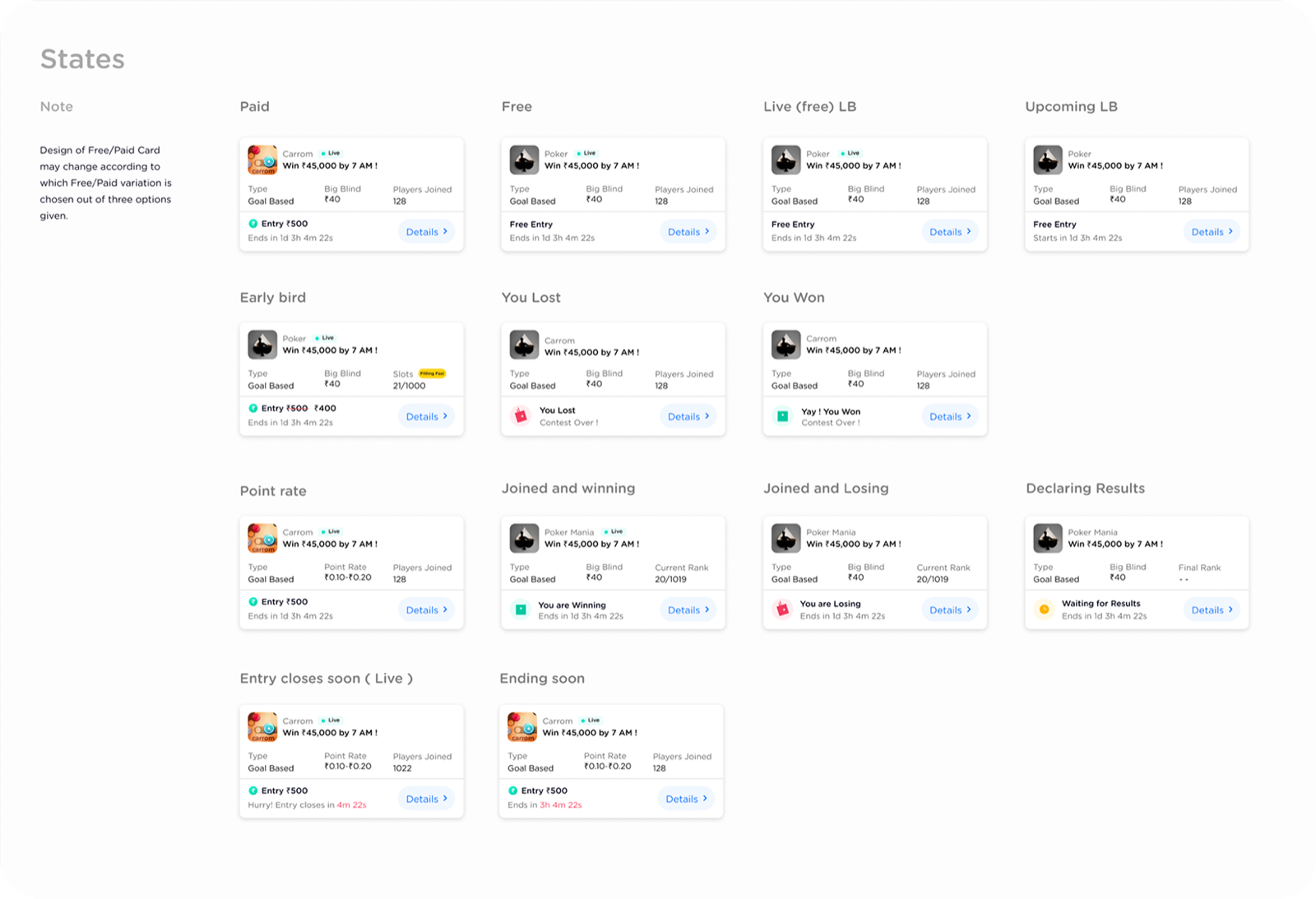Image resolution: width=1316 pixels, height=899 pixels.
Task: Click the Live badge on Joined and winning card
Action: [x=614, y=531]
